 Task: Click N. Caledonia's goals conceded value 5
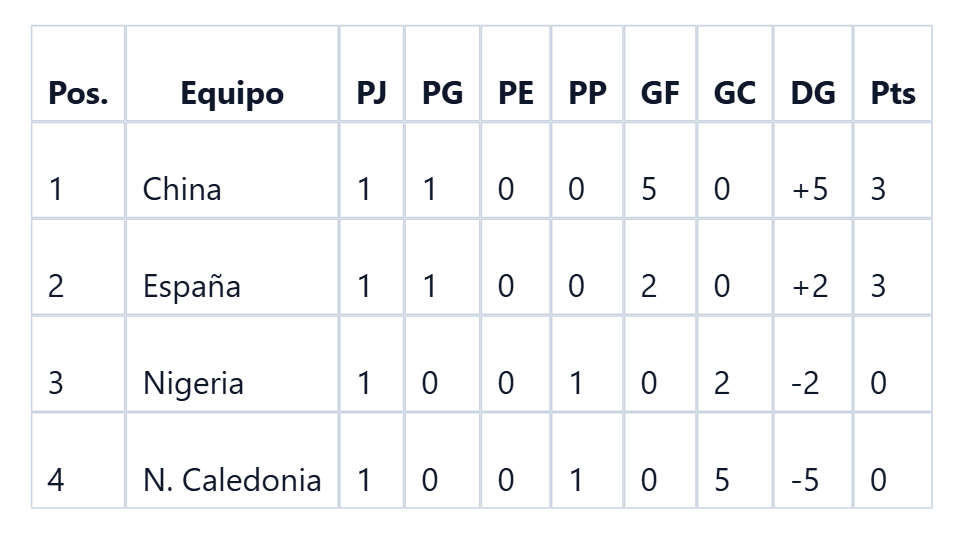point(722,480)
